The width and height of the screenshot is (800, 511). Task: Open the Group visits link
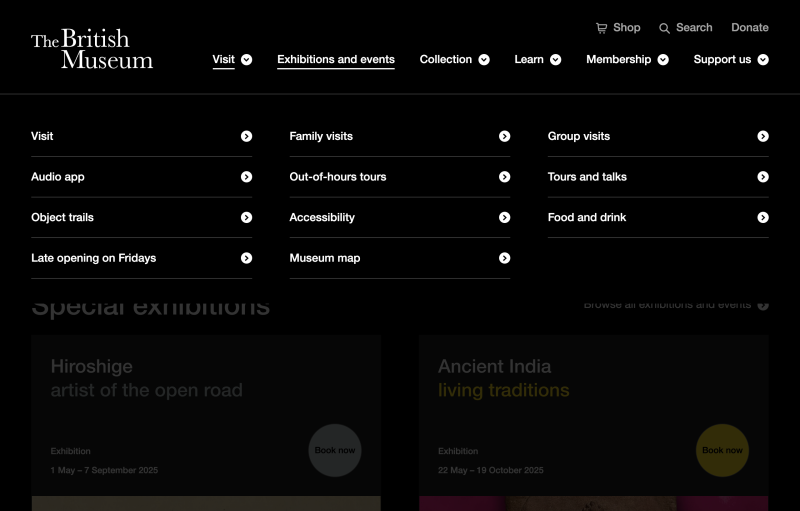click(x=579, y=136)
